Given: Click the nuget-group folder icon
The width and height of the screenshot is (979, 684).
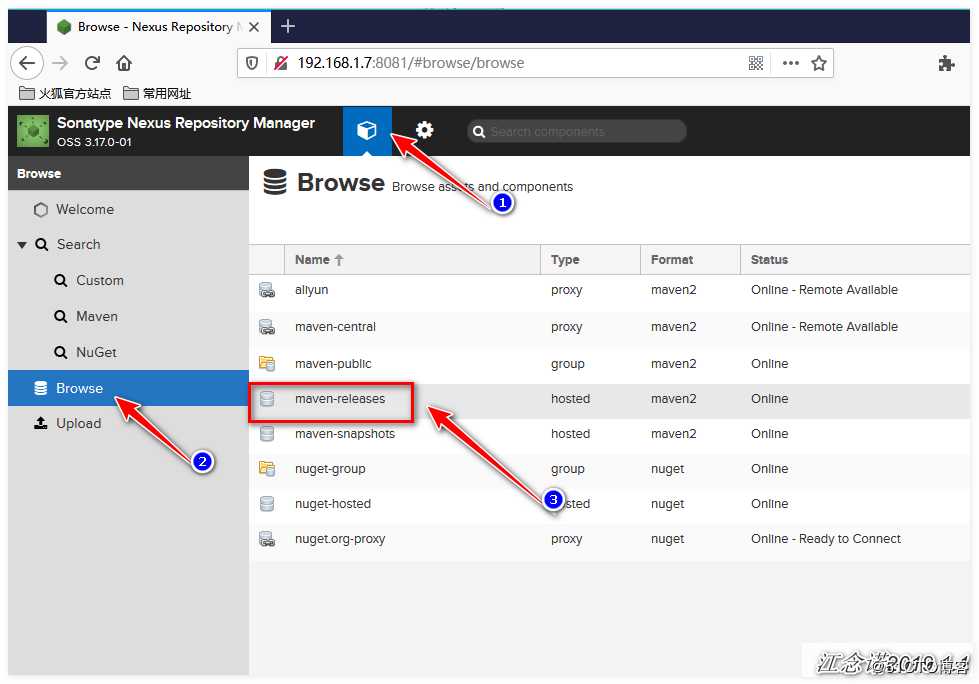Looking at the screenshot, I should (267, 469).
